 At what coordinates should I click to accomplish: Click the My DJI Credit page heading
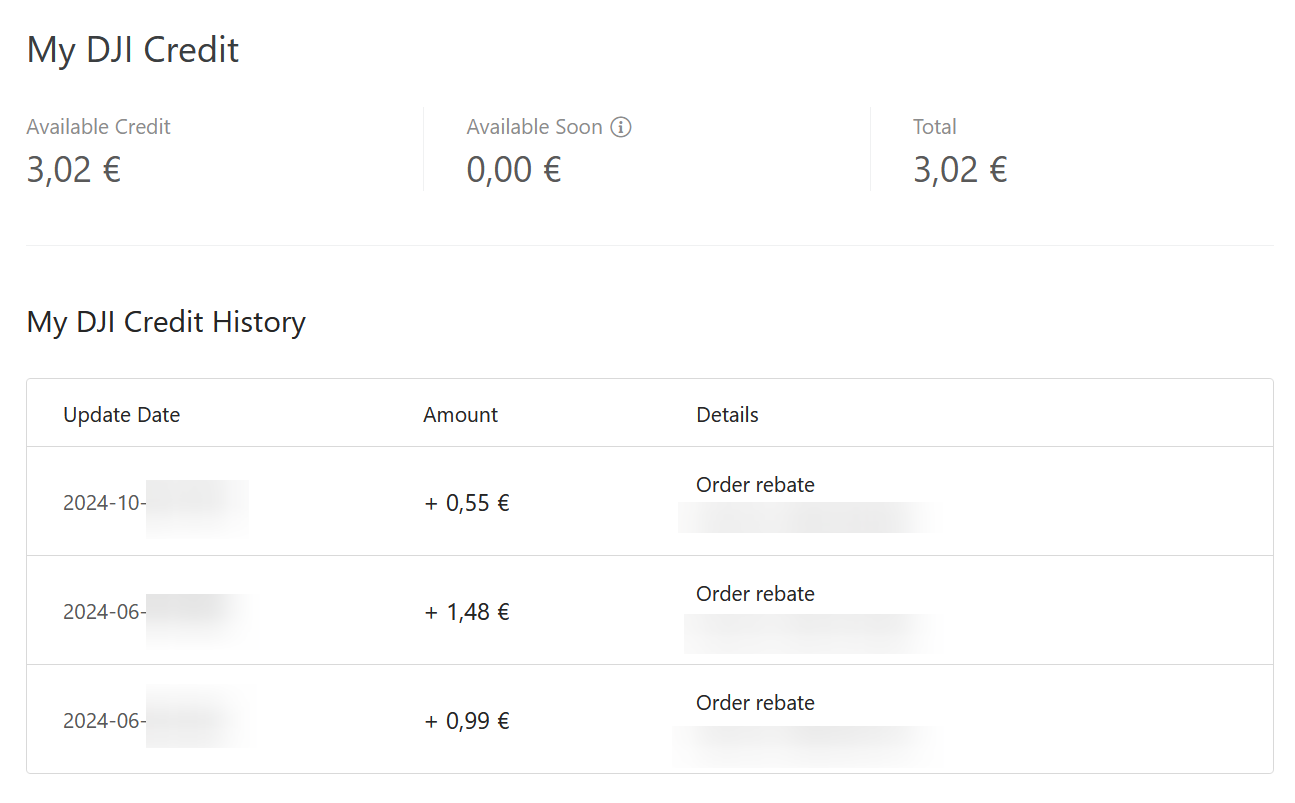coord(133,50)
